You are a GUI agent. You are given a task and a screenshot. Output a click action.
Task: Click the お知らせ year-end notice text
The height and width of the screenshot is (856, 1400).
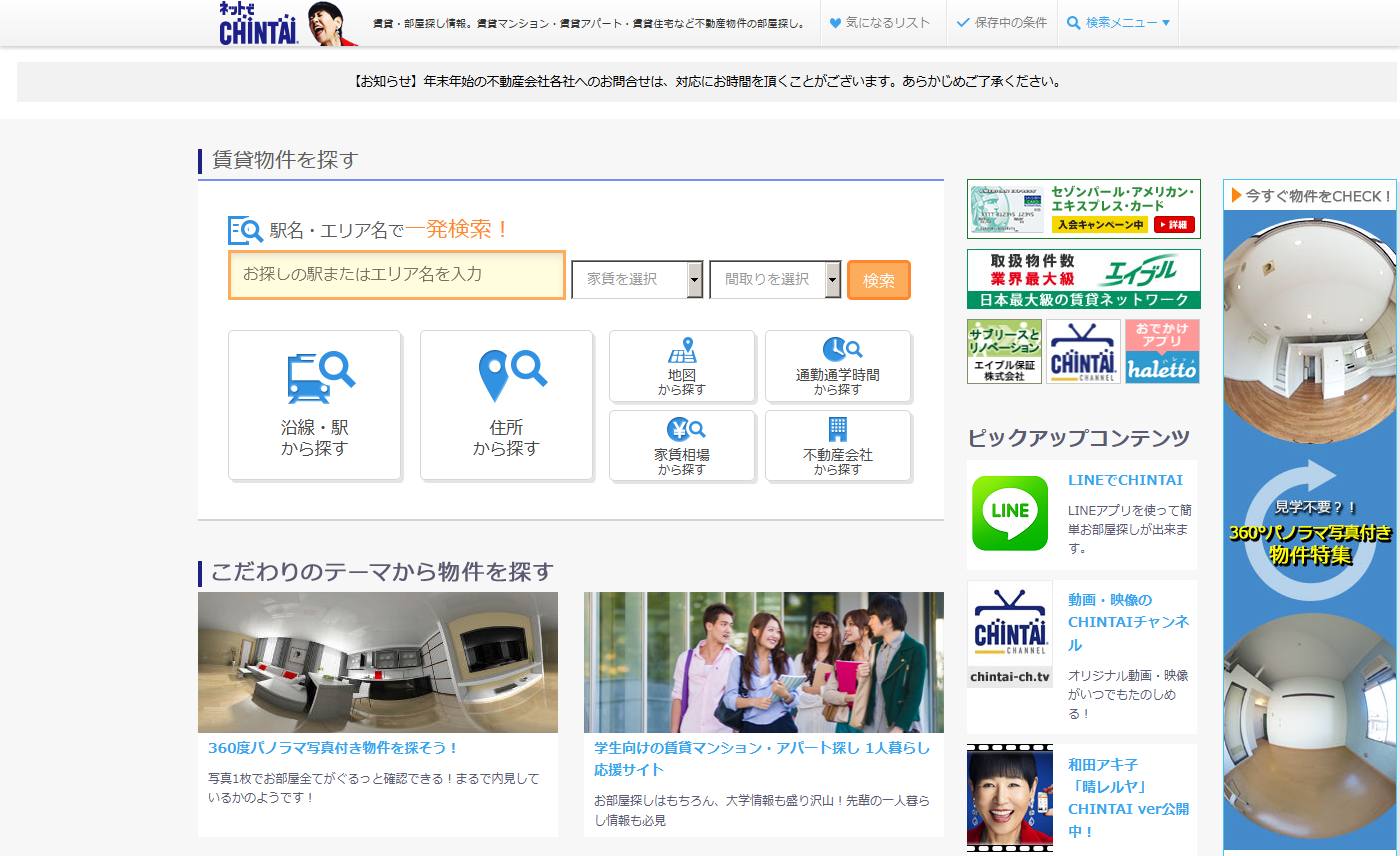coord(707,82)
